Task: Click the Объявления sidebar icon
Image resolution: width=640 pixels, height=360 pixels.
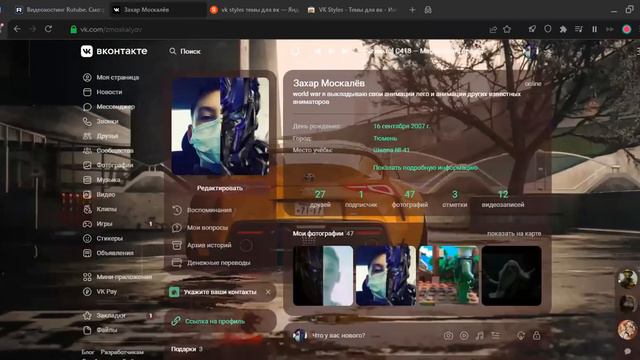Action: pyautogui.click(x=87, y=253)
